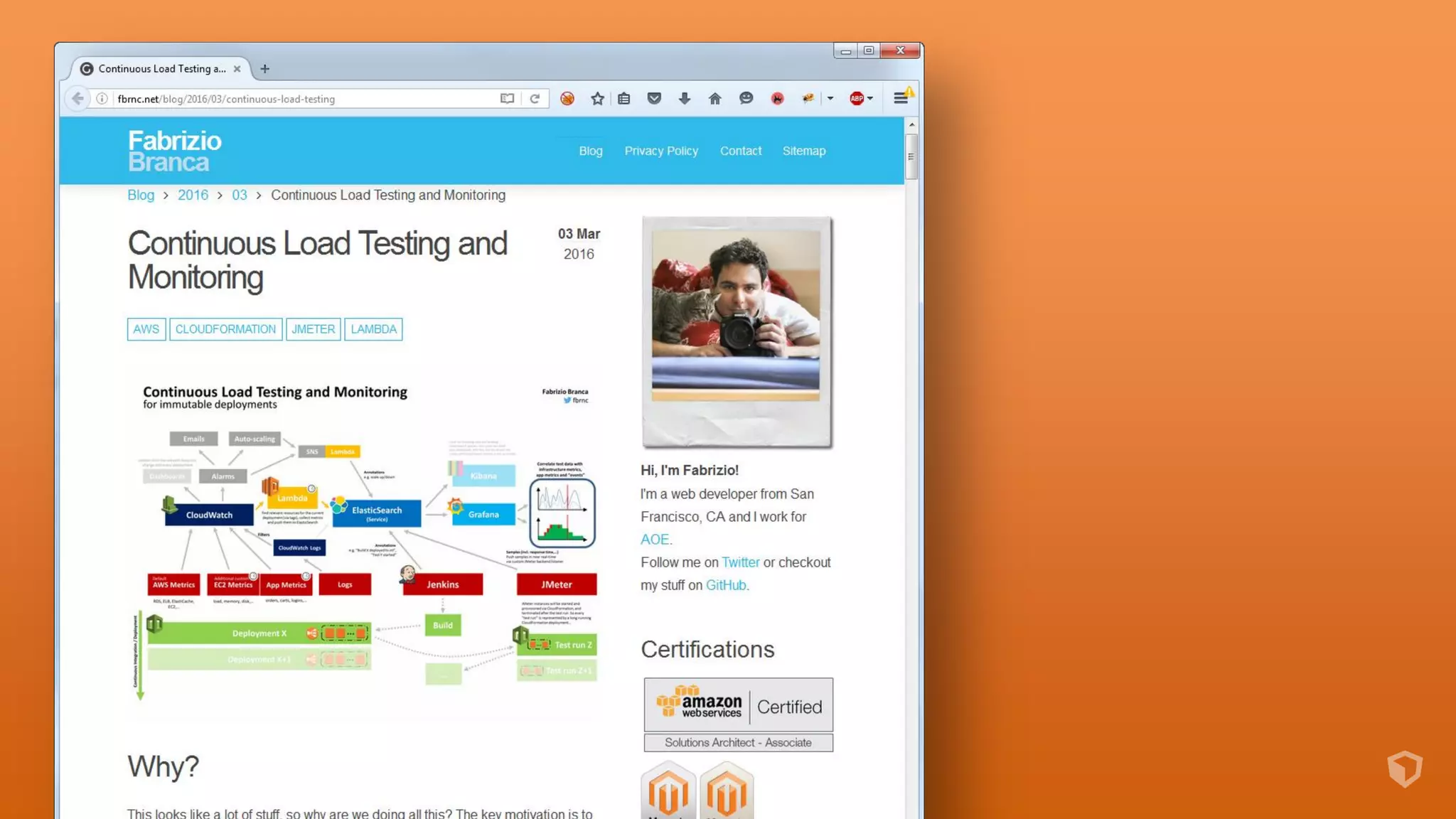Screen dimensions: 1456x819
Task: Open the architecture diagram image
Action: [x=365, y=543]
